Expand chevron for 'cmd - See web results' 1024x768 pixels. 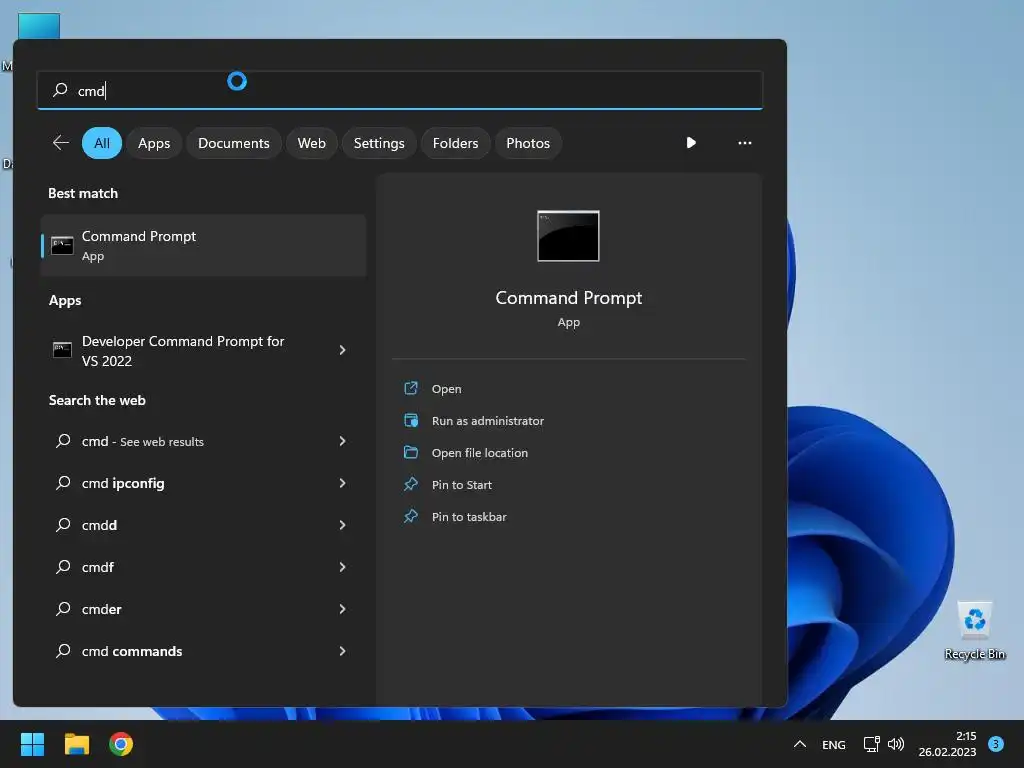(342, 441)
